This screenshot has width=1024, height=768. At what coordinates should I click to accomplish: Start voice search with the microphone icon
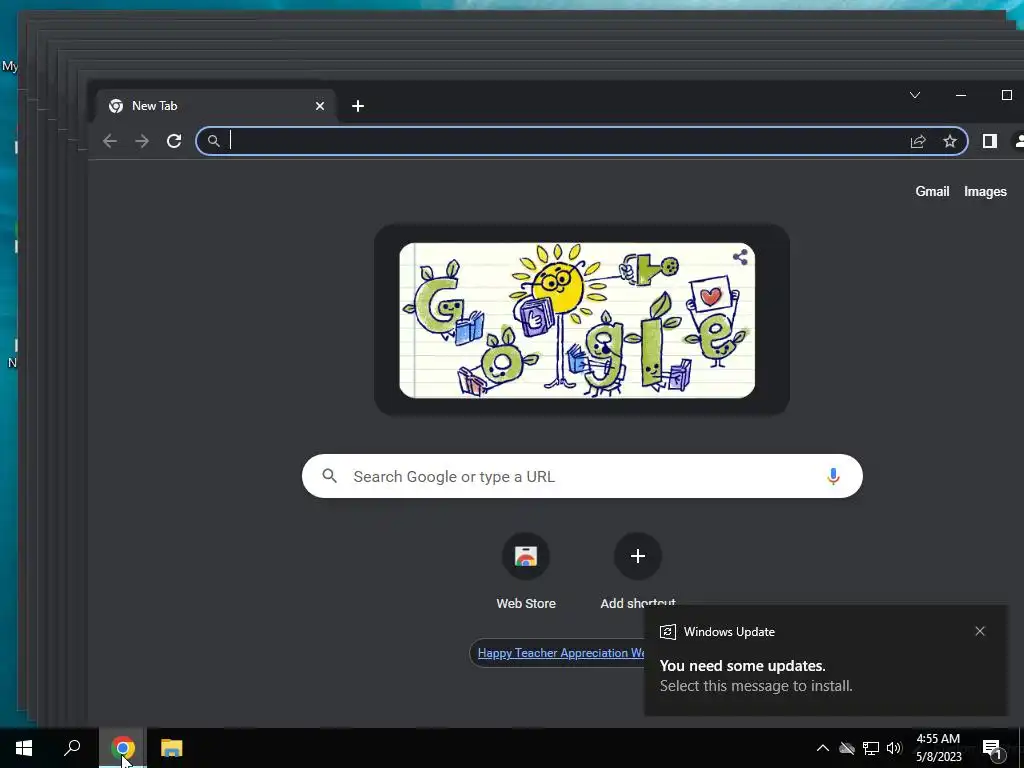point(833,476)
